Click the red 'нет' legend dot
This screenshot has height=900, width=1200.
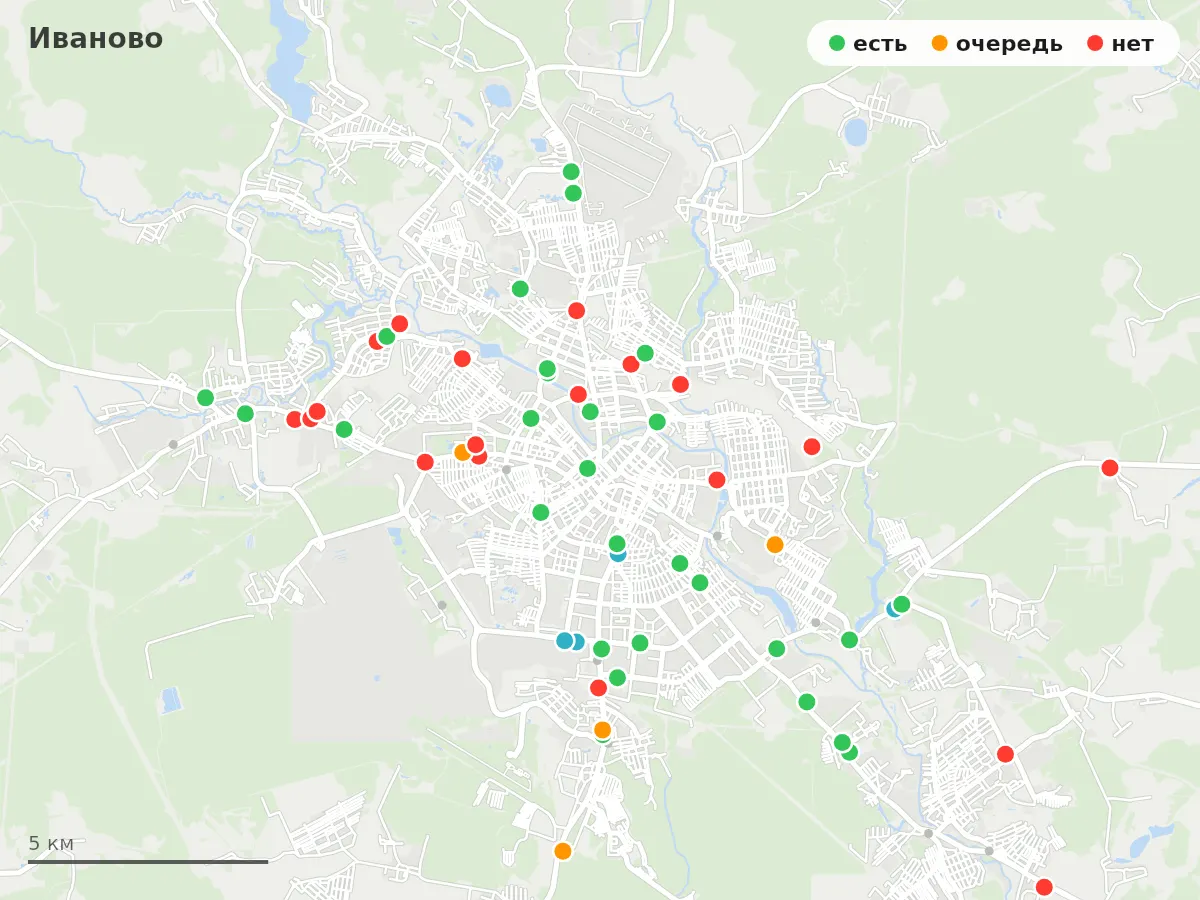point(1095,43)
